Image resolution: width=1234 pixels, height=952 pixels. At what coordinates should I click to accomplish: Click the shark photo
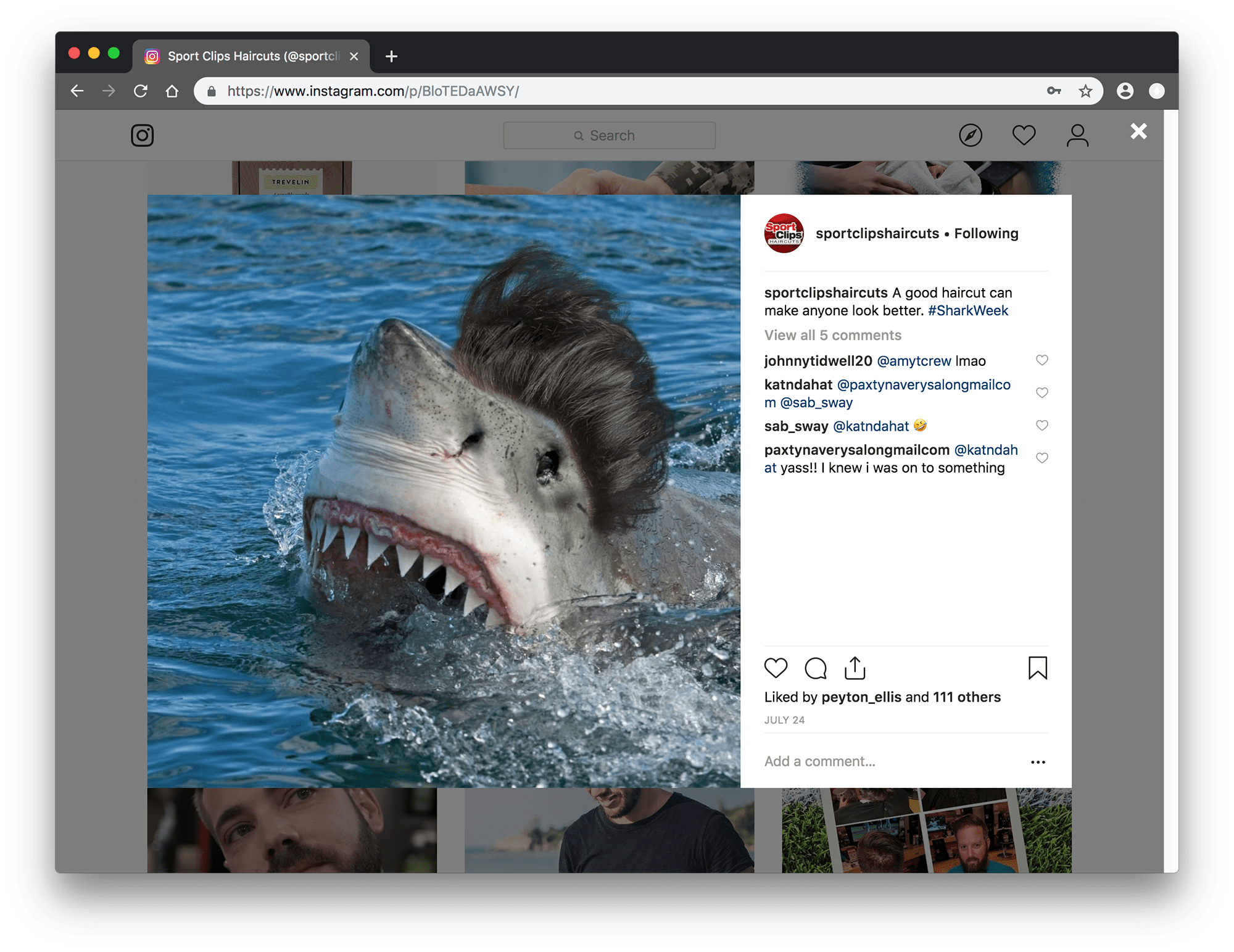444,491
